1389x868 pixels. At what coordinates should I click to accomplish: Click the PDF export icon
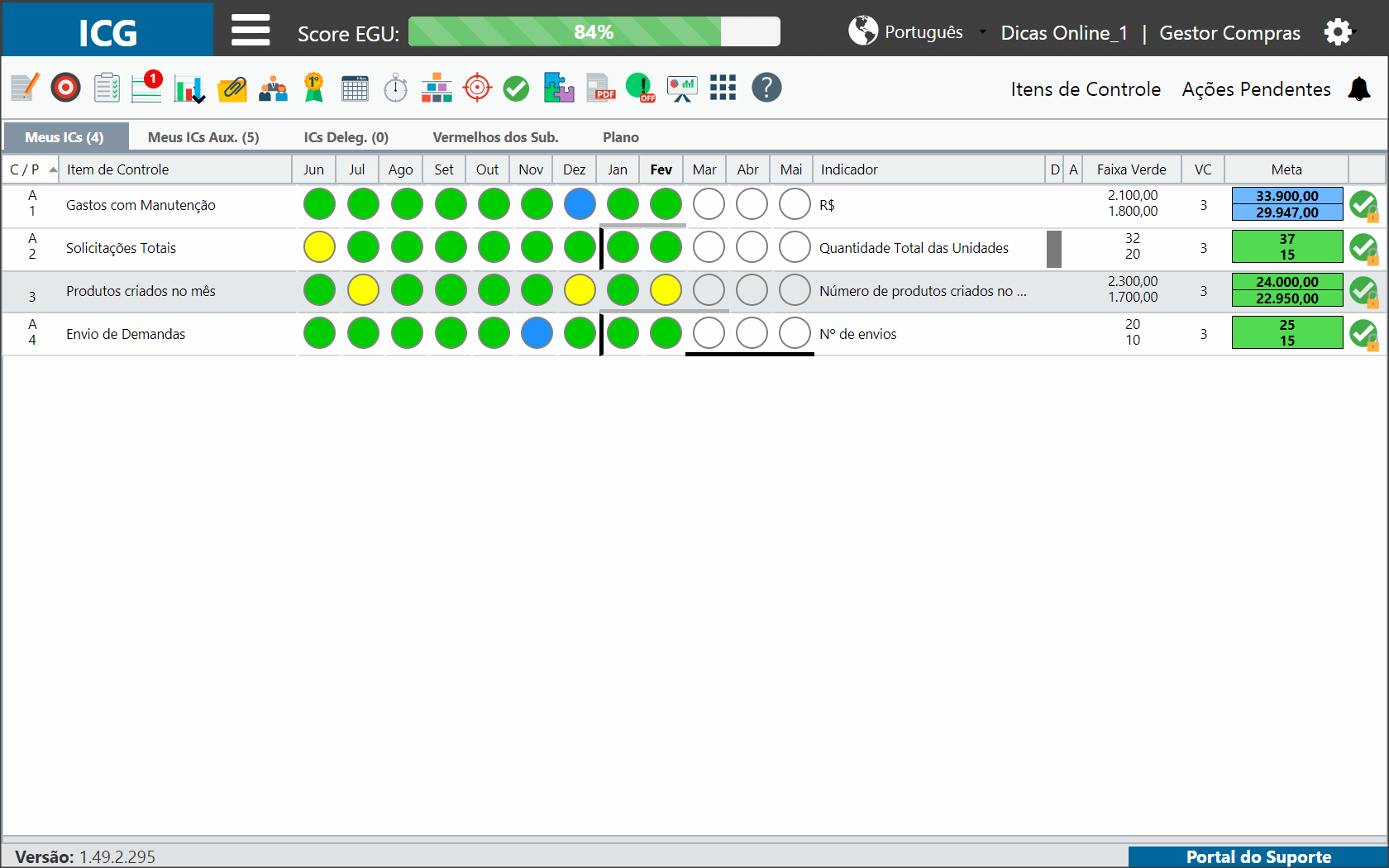601,88
